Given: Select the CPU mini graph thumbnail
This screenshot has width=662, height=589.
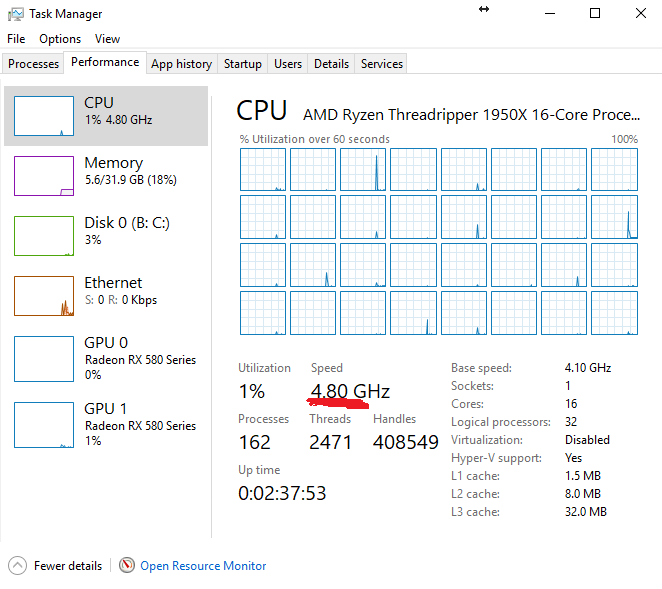Looking at the screenshot, I should [44, 116].
